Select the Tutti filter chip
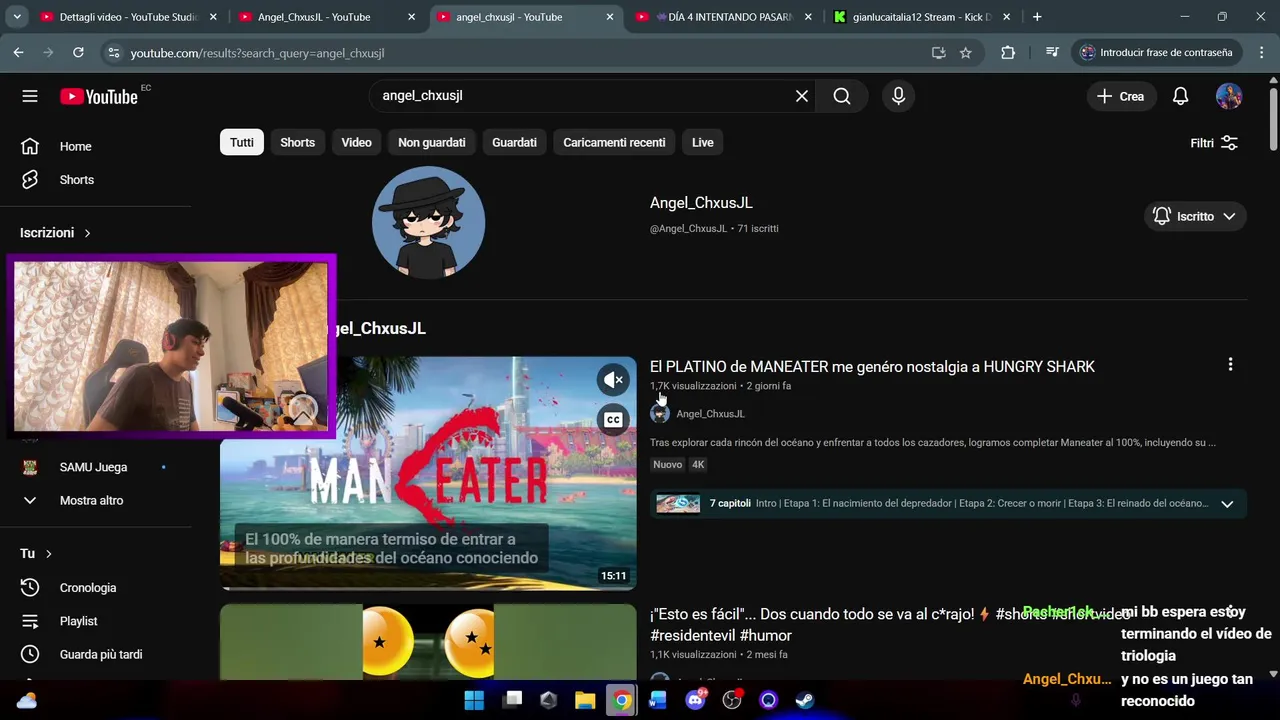Viewport: 1280px width, 720px height. point(242,142)
